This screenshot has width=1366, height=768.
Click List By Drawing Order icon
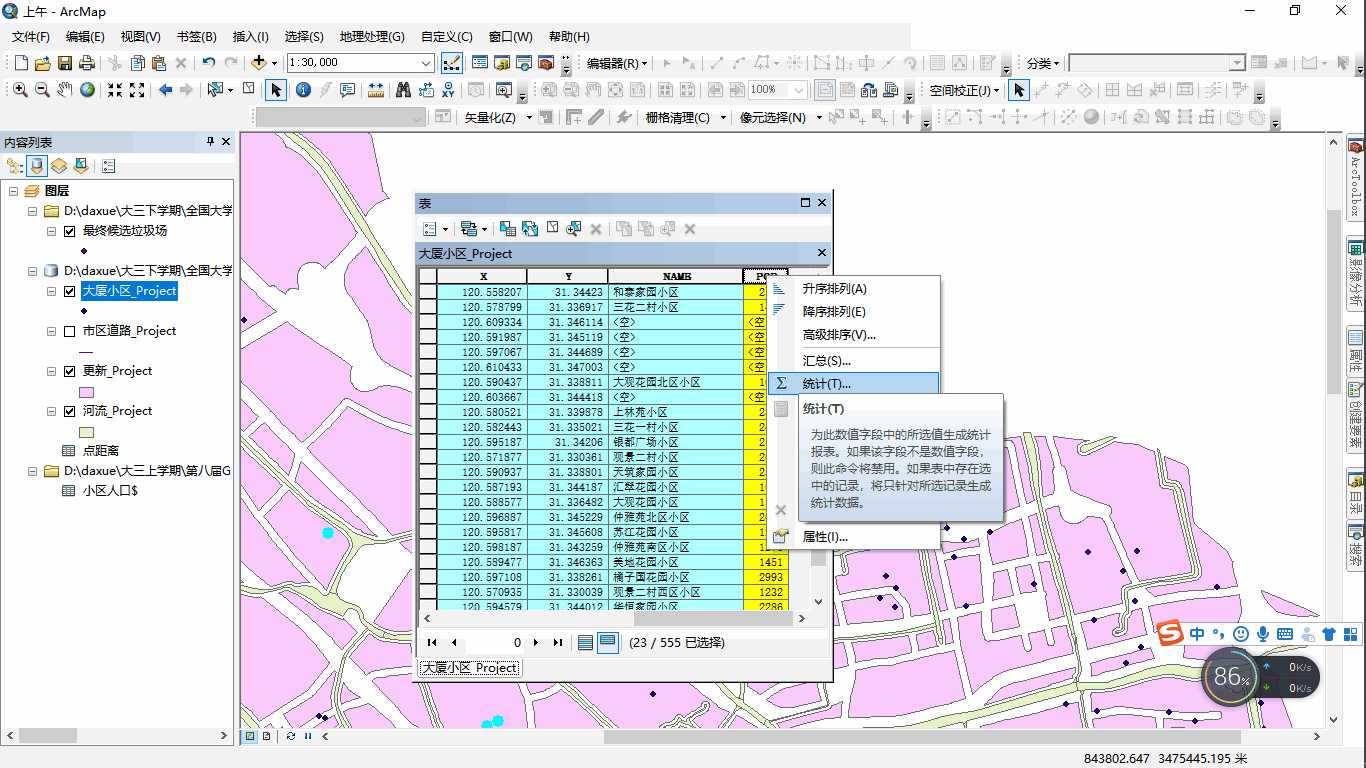click(x=15, y=166)
